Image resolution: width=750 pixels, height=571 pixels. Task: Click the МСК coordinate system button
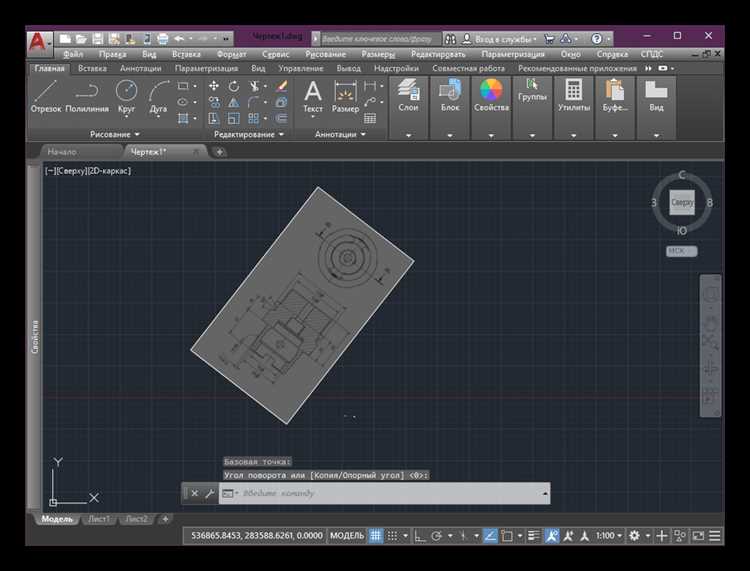click(x=681, y=251)
